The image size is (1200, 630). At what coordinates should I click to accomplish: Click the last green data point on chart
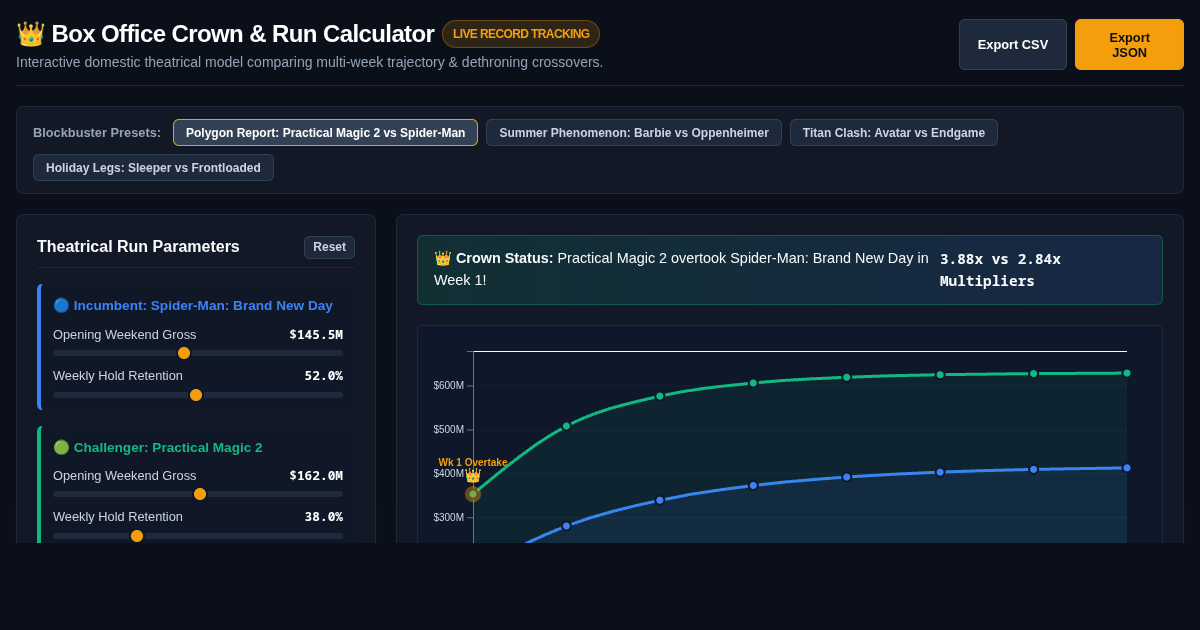click(x=1127, y=373)
